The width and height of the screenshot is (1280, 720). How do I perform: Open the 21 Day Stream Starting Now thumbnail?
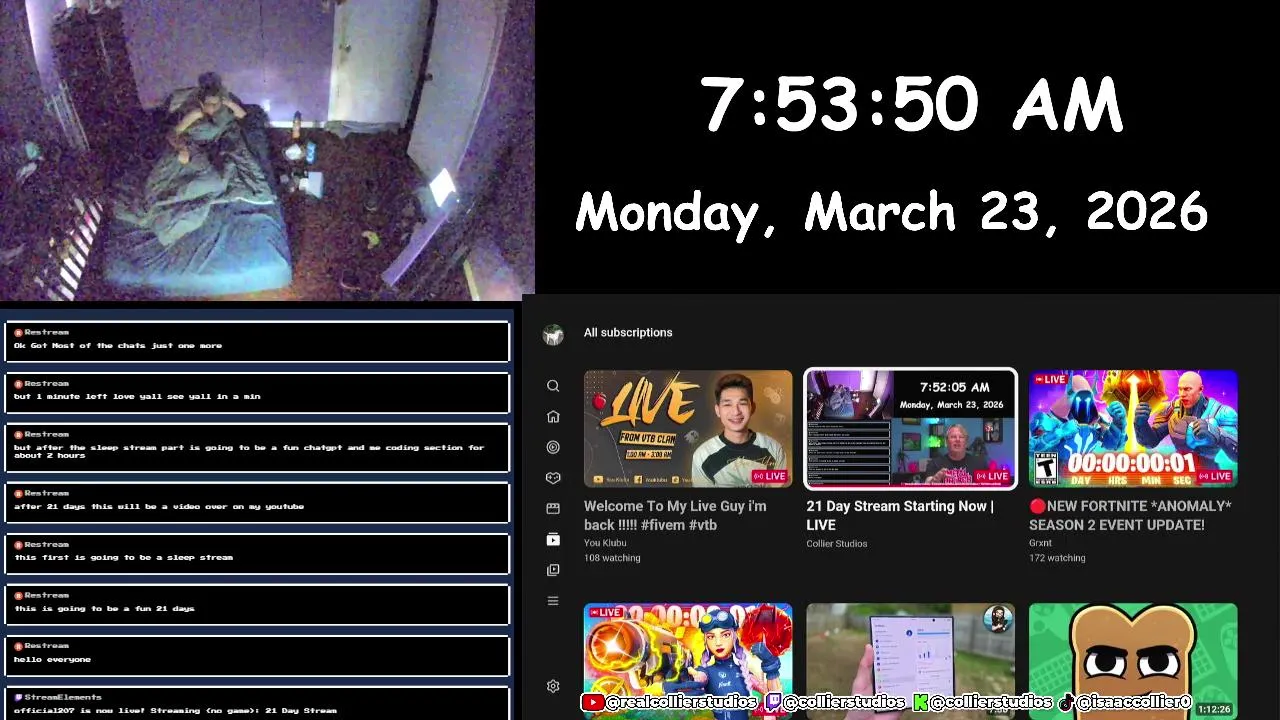pos(910,429)
